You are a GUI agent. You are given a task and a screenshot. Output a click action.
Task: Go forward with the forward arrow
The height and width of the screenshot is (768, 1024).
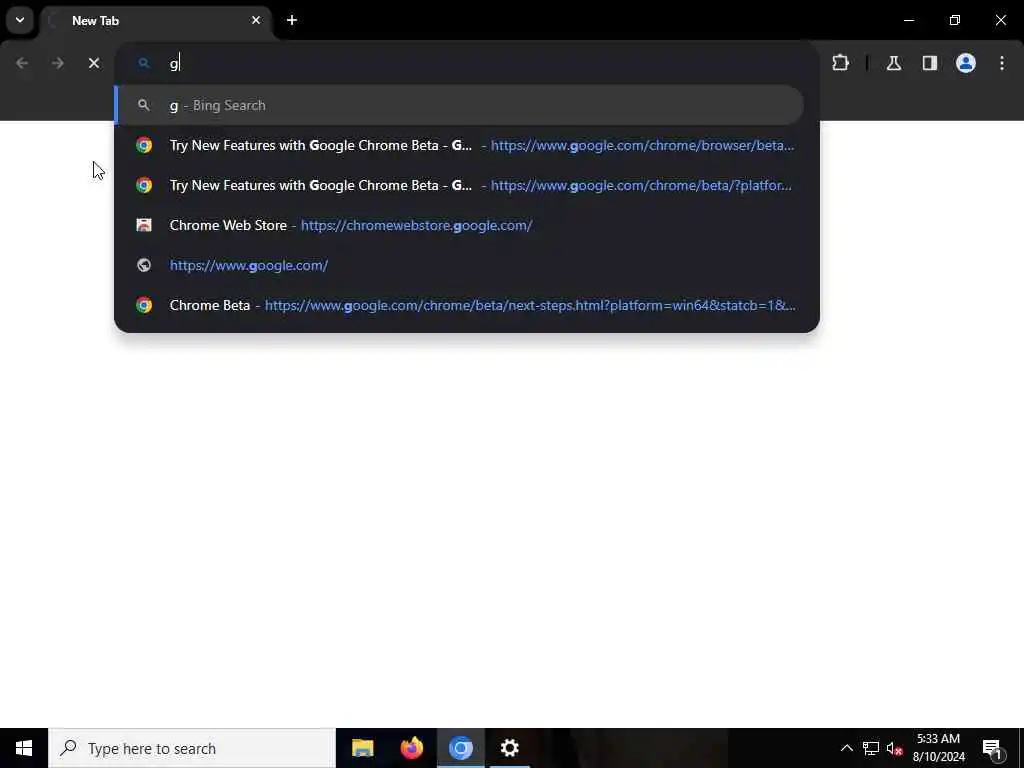(57, 63)
